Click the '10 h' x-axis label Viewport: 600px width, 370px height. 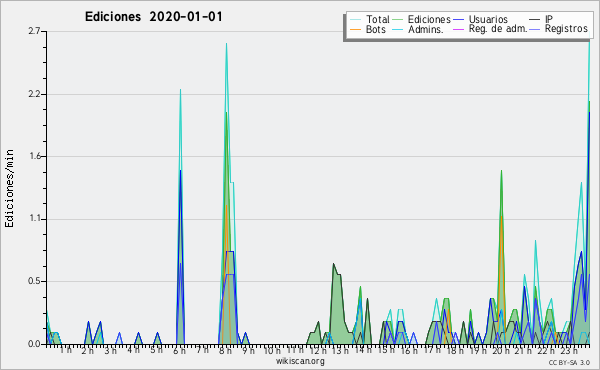point(272,351)
